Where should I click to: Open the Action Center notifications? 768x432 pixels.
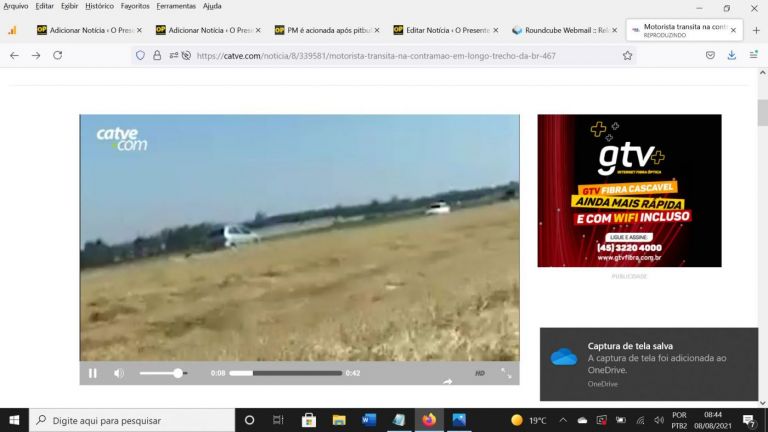coord(749,420)
